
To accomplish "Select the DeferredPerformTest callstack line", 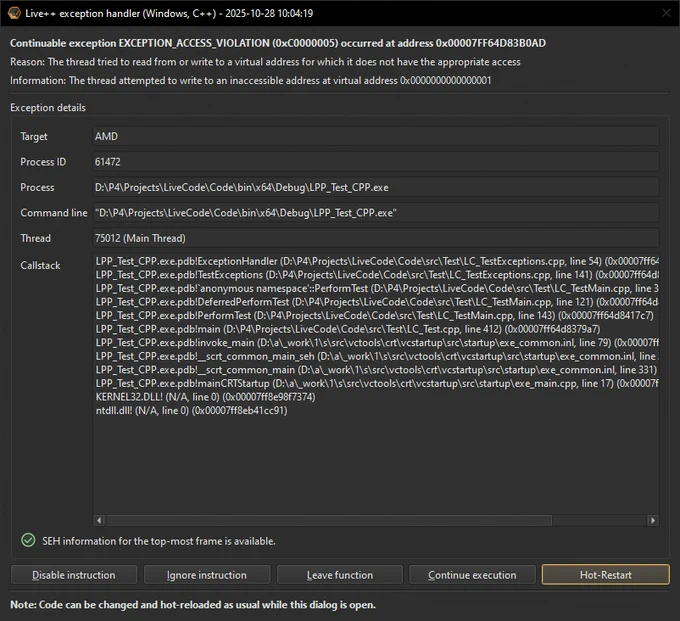I will 377,302.
